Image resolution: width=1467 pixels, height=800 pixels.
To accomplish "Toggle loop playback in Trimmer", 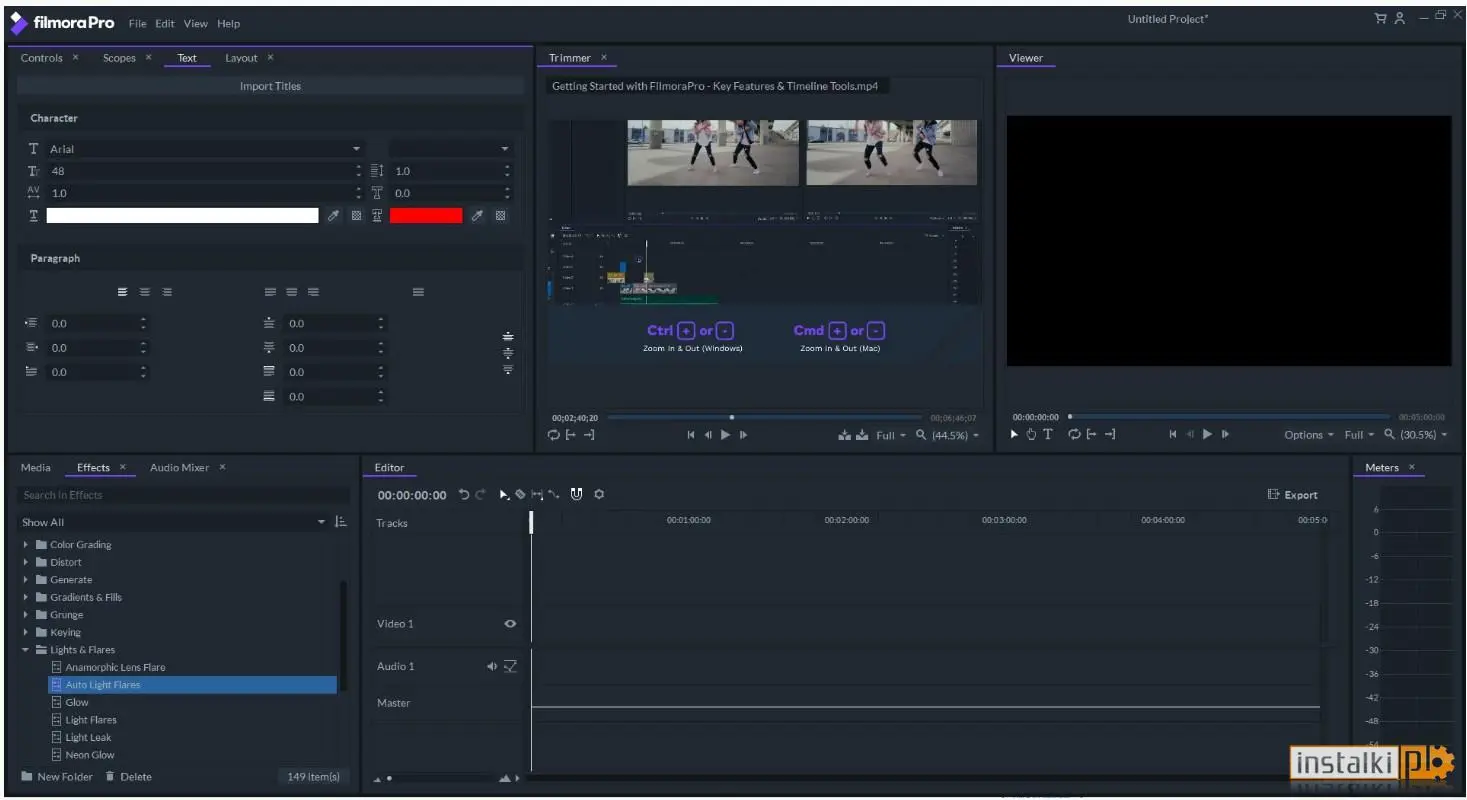I will tap(554, 435).
